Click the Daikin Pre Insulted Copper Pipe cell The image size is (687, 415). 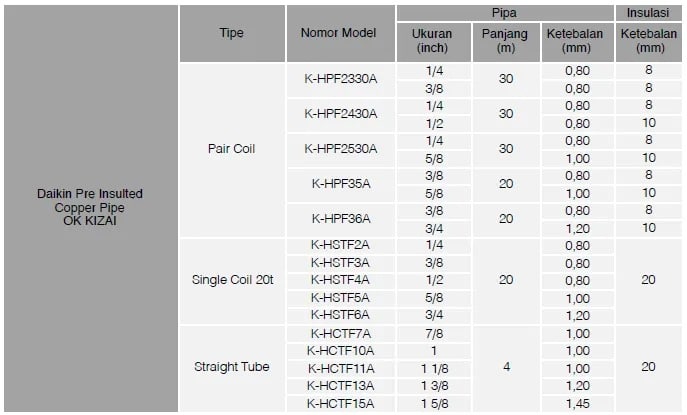[x=90, y=208]
